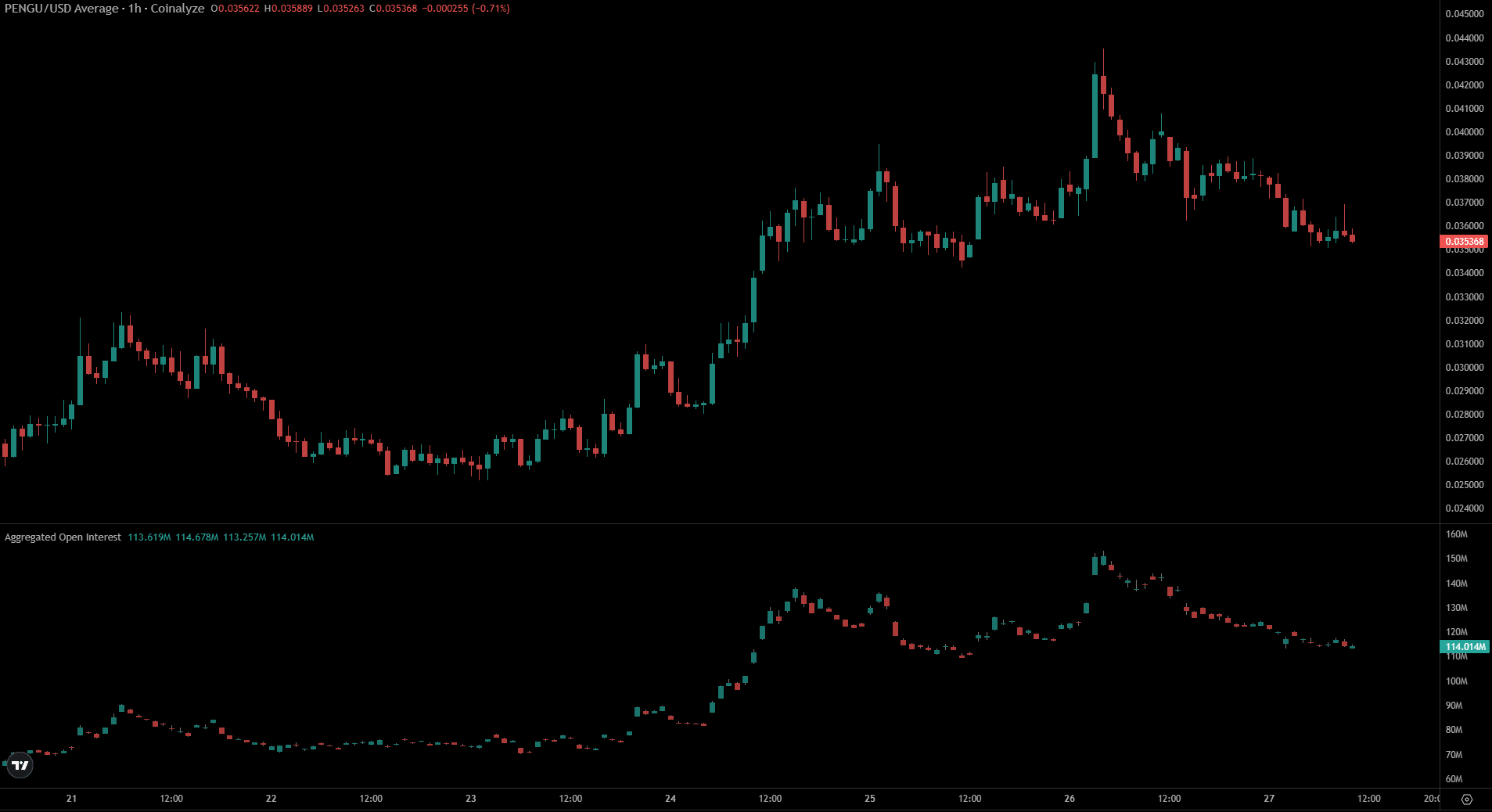This screenshot has height=812, width=1492.
Task: Click the red 0.035368 current price label
Action: (x=1464, y=242)
